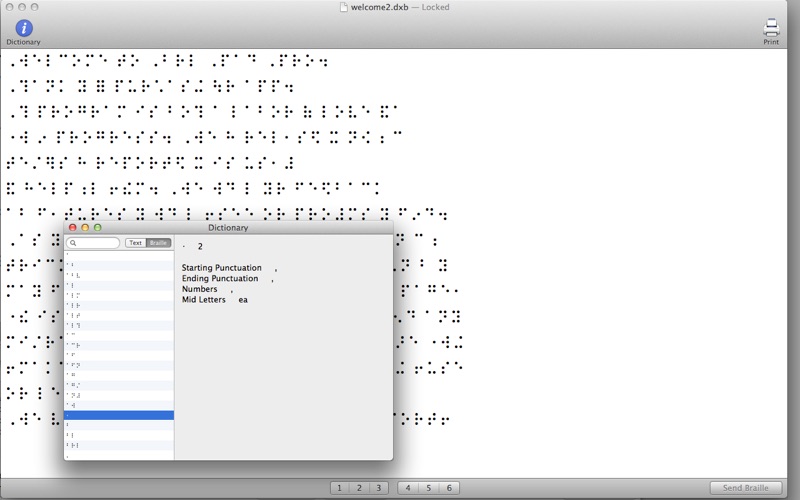Click the Dictionary window title bar

click(x=228, y=228)
